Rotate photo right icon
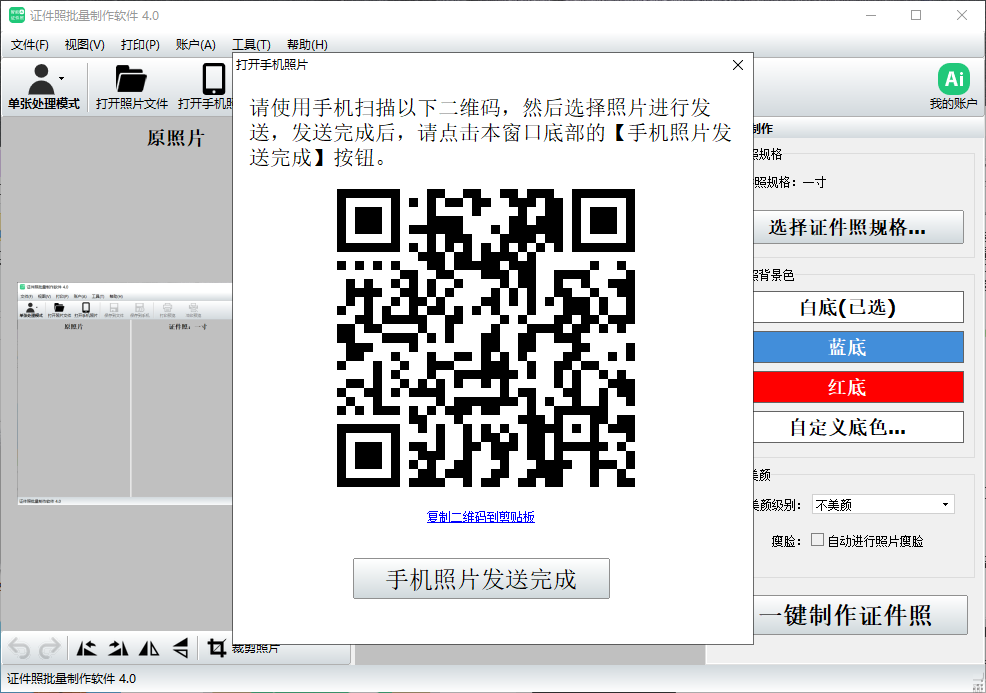This screenshot has height=693, width=986. point(118,648)
